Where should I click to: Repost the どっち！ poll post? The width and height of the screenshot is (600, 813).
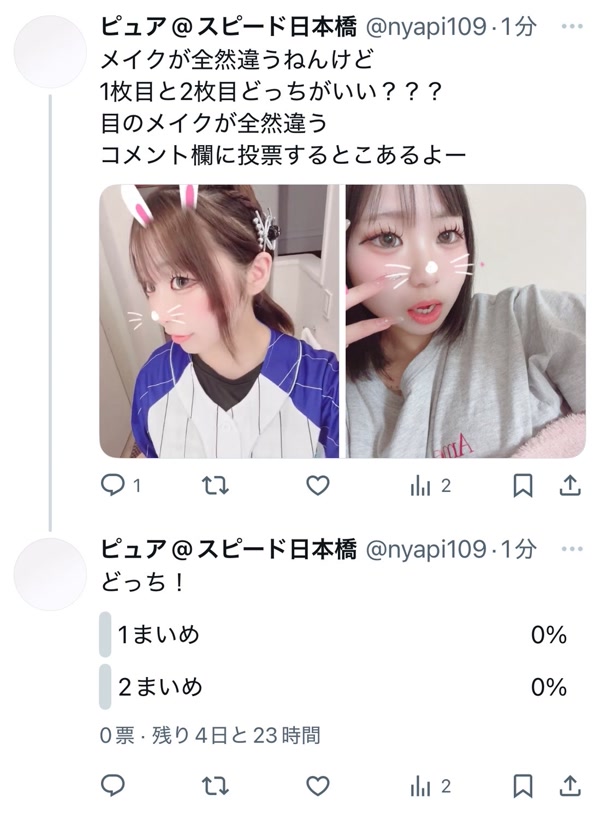[215, 787]
